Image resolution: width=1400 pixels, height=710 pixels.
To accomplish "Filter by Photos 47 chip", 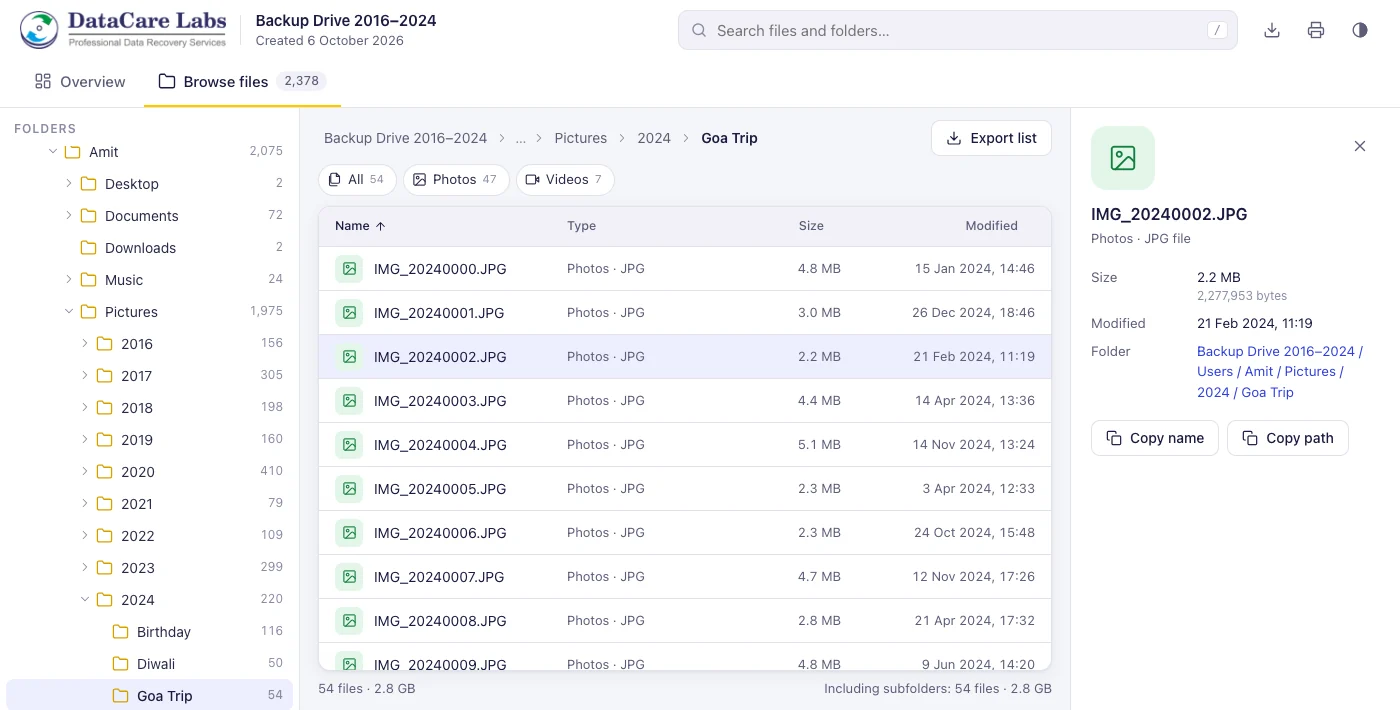I will [456, 180].
